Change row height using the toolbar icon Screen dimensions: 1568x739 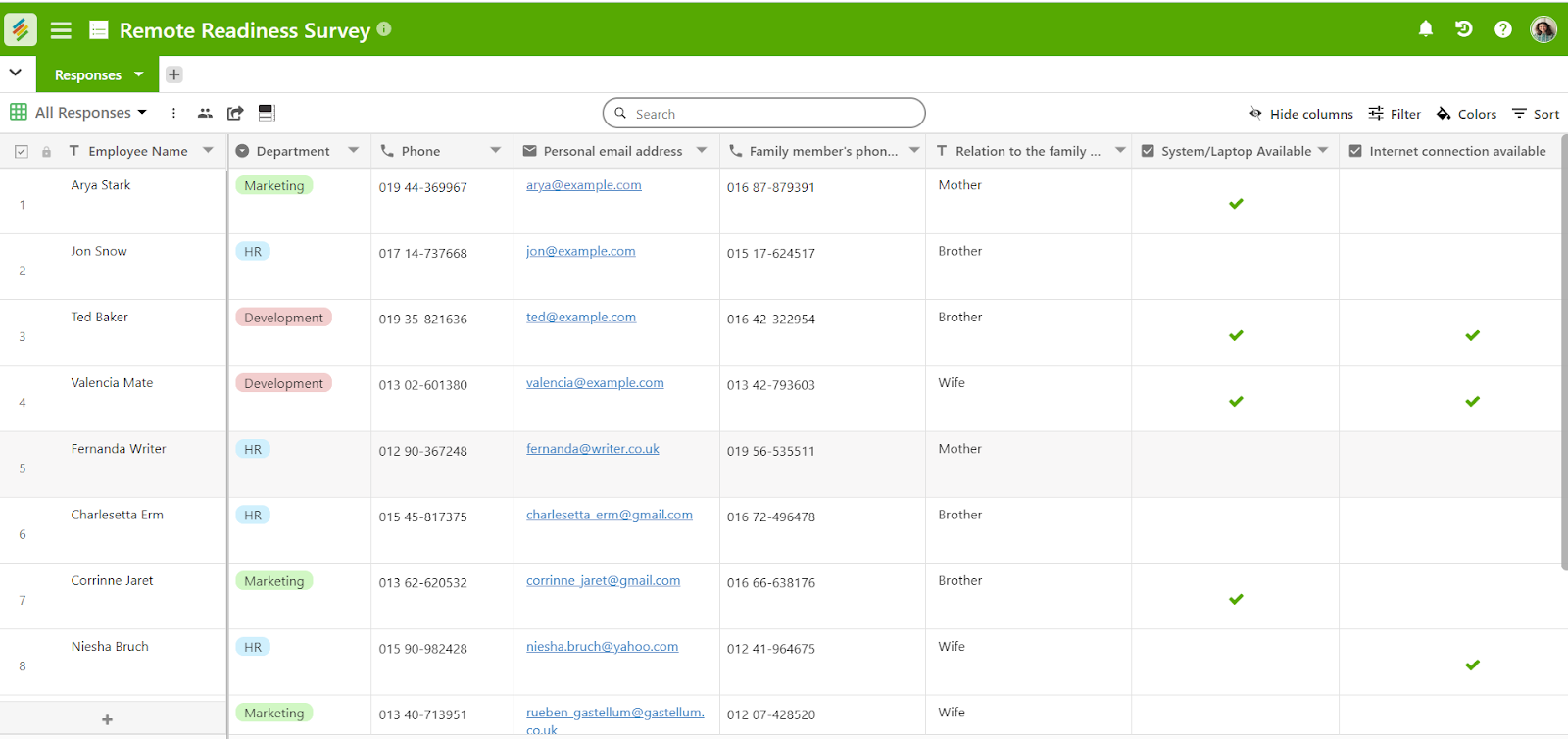point(267,113)
